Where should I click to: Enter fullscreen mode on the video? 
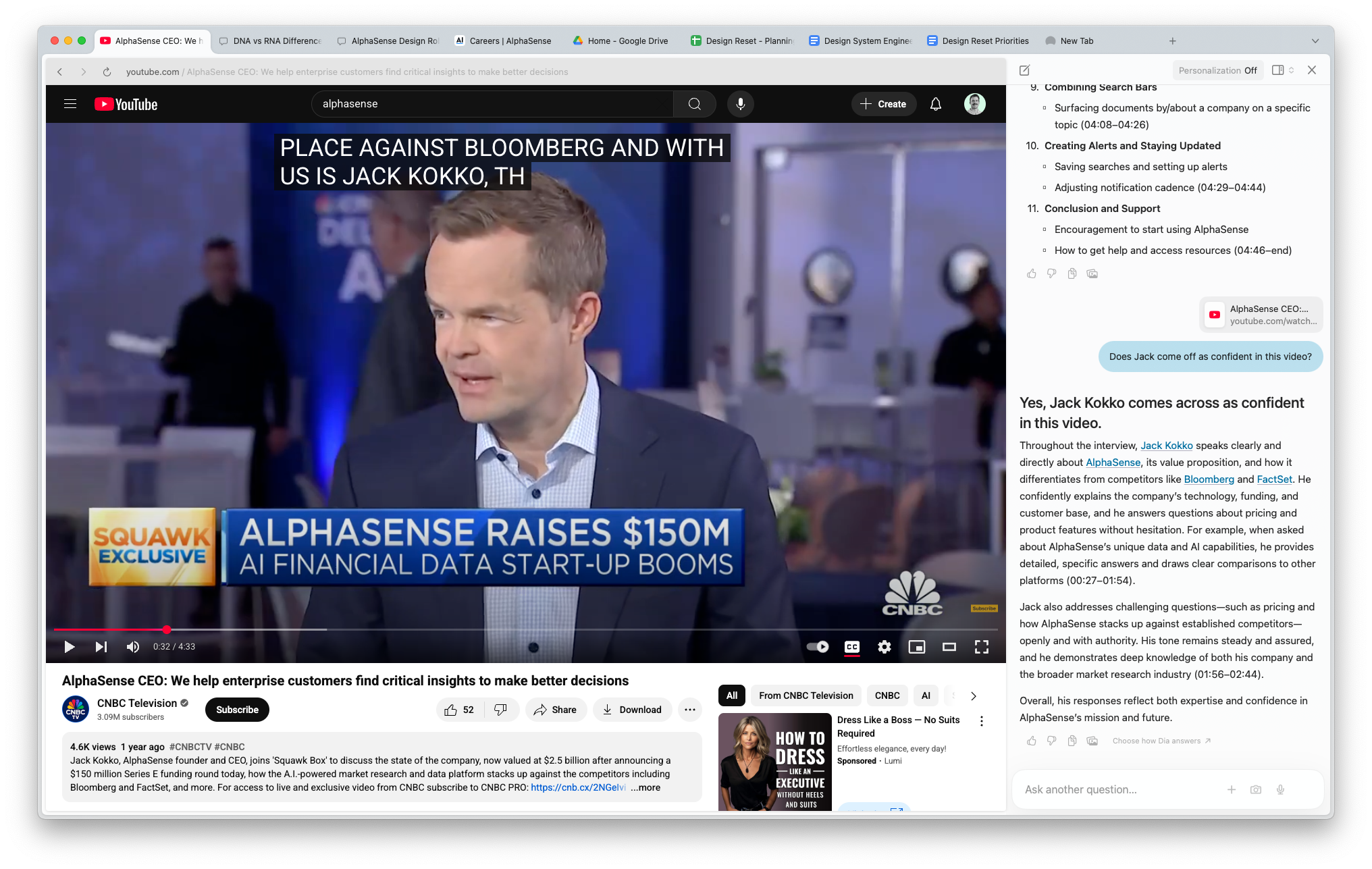point(981,647)
